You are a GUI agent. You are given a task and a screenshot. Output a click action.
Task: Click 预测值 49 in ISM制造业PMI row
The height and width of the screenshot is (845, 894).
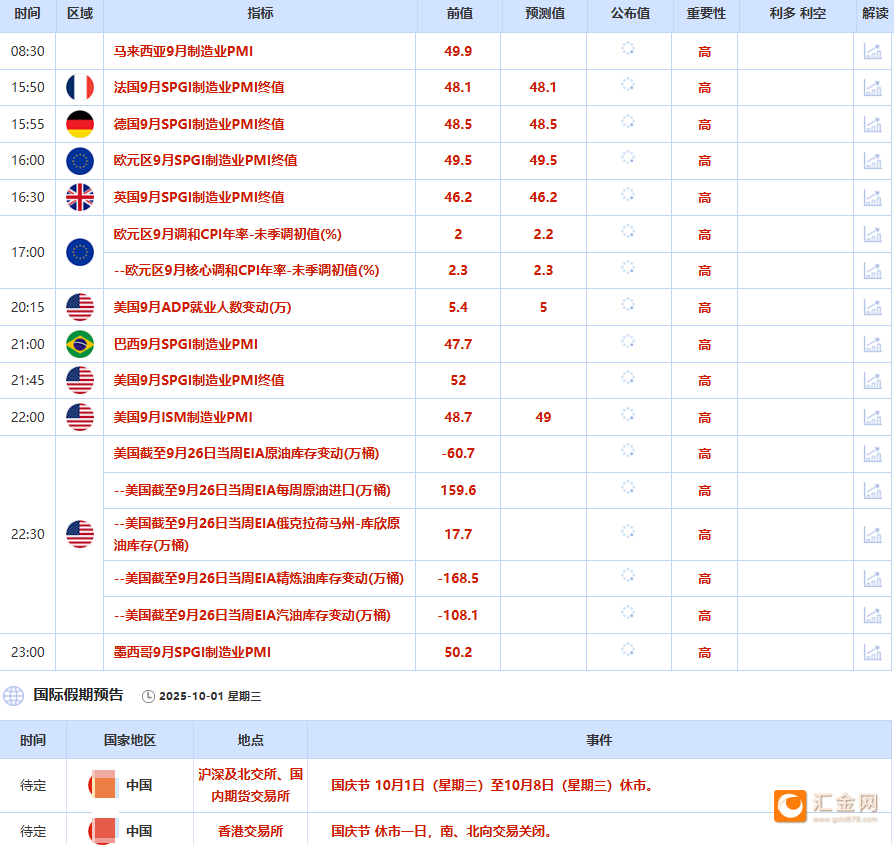[x=543, y=417]
